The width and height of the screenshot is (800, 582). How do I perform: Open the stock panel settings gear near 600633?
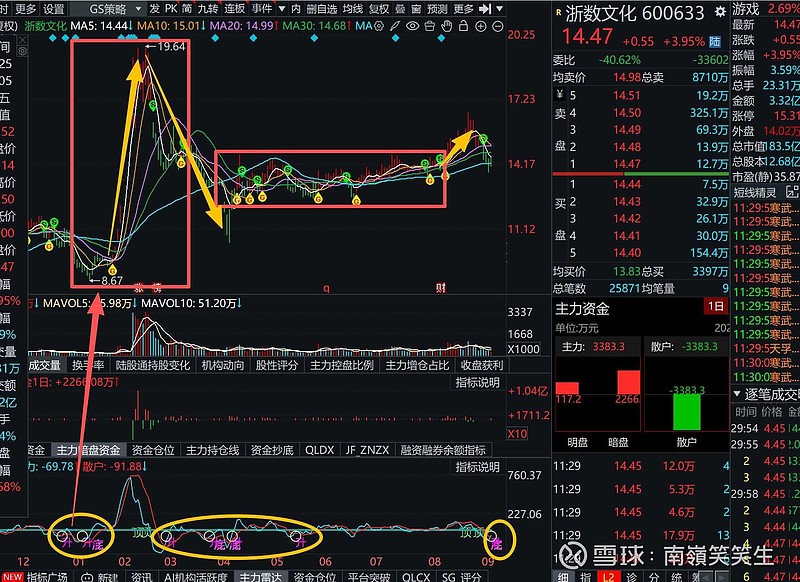(720, 12)
